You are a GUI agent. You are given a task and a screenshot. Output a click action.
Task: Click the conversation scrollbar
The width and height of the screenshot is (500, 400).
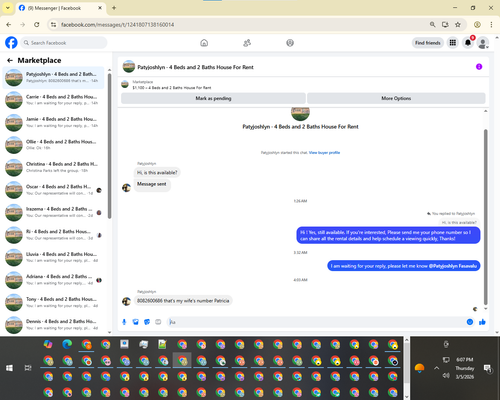tap(486, 217)
